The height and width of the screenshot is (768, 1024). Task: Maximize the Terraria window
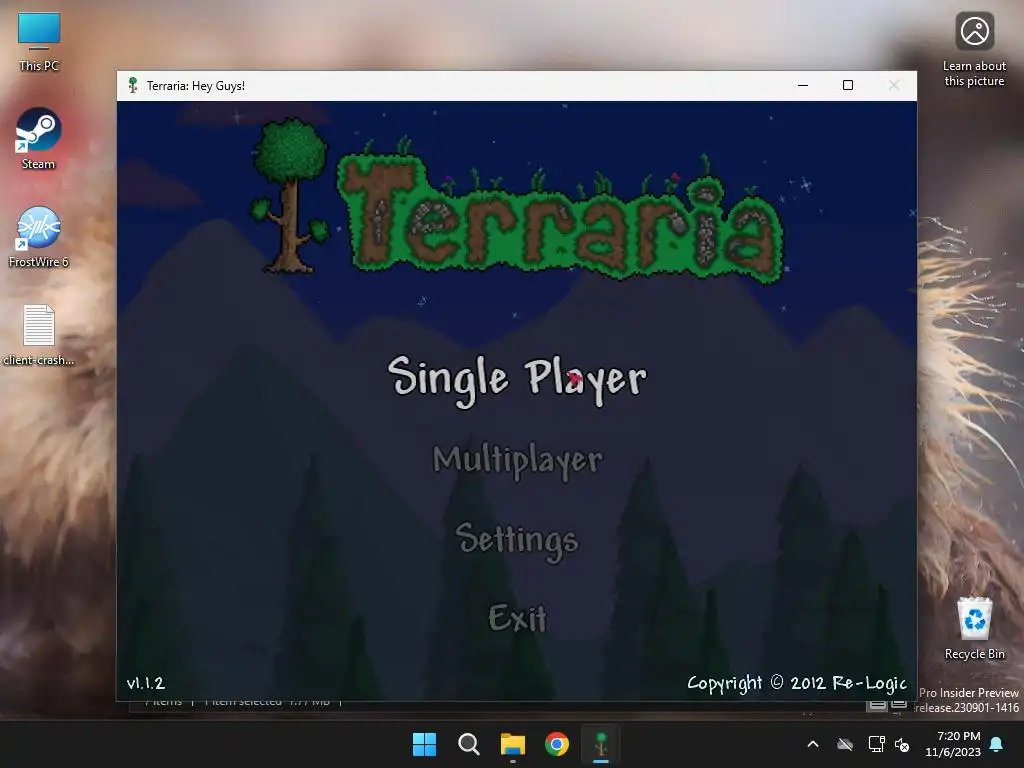point(848,86)
